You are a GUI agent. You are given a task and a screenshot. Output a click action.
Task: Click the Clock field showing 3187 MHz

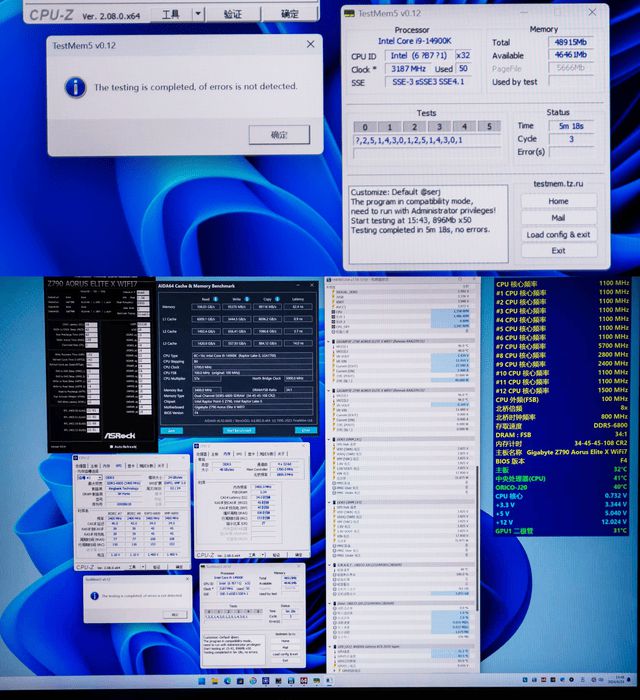pyautogui.click(x=408, y=69)
